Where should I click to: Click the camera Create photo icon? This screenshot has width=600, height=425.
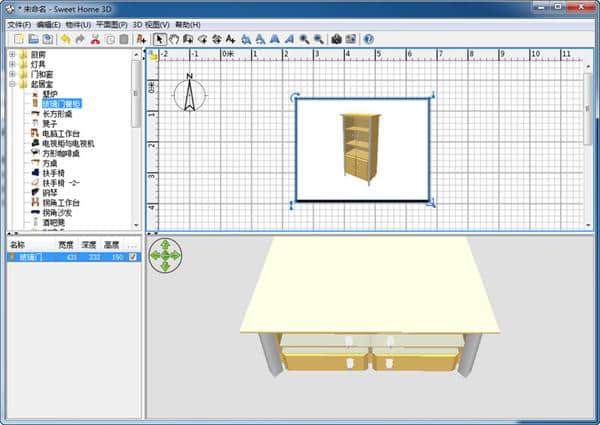coord(336,38)
